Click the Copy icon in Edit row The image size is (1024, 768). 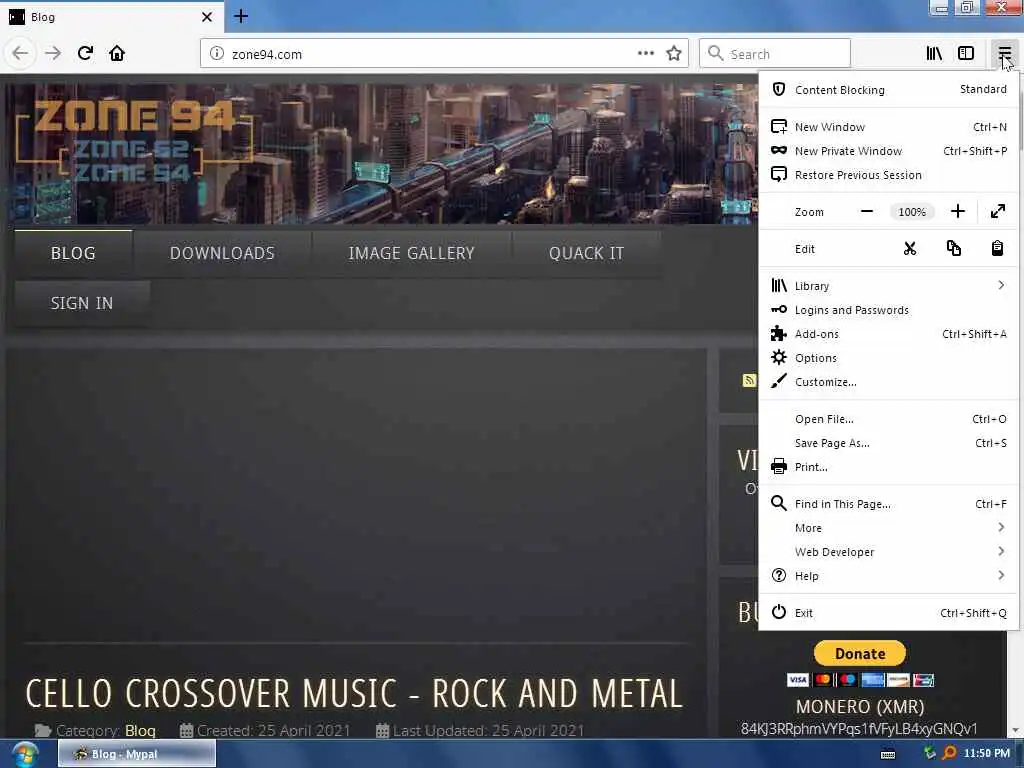(x=953, y=249)
